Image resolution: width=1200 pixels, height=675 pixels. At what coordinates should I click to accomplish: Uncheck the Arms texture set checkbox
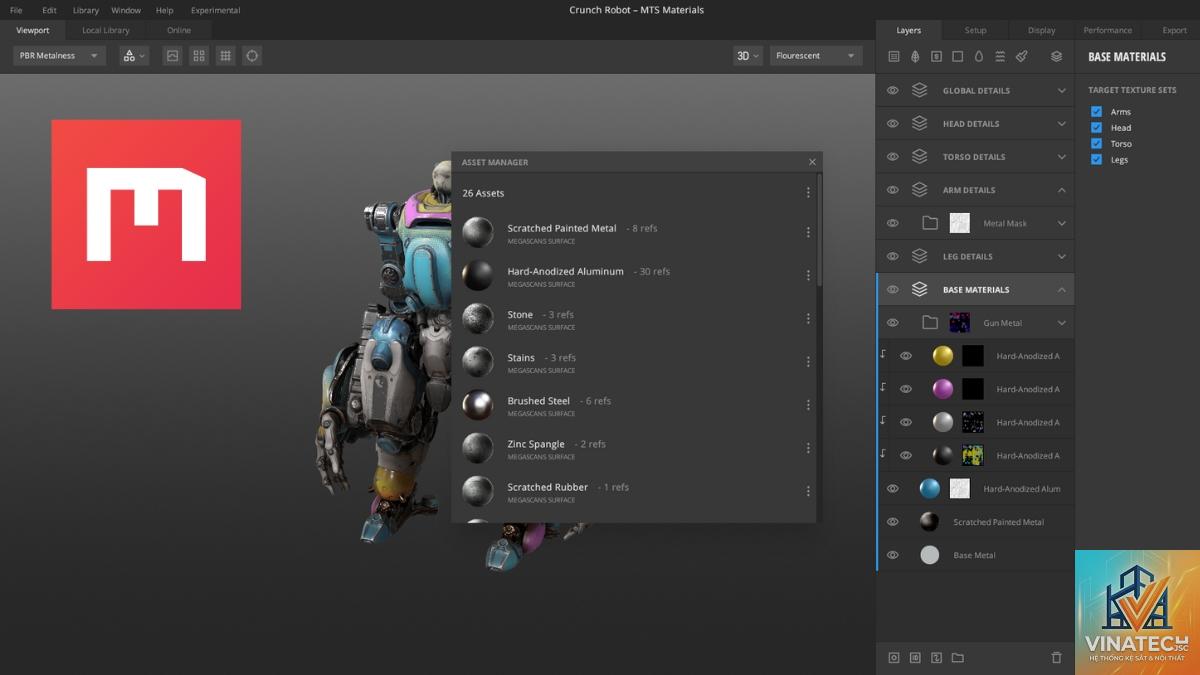point(1097,112)
